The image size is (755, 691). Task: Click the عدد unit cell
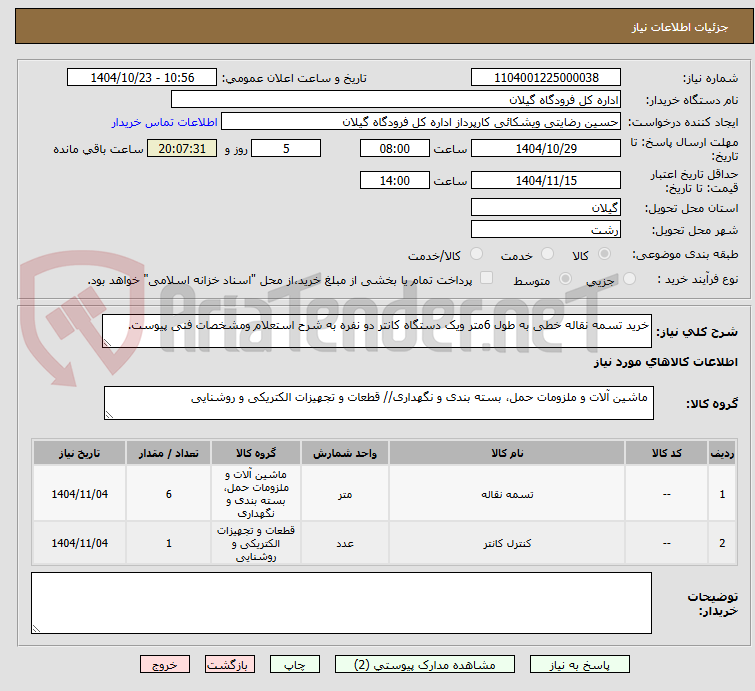[x=345, y=543]
